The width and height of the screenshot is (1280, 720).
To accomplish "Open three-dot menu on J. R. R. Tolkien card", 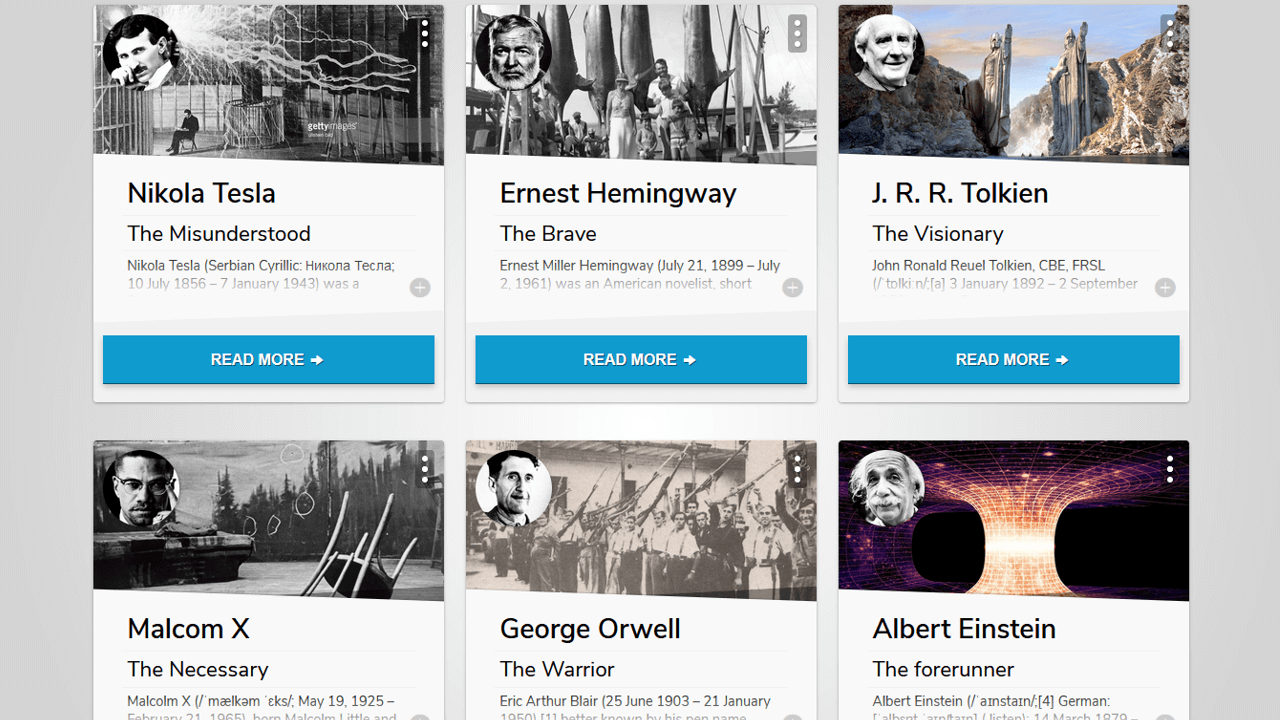I will click(1169, 33).
